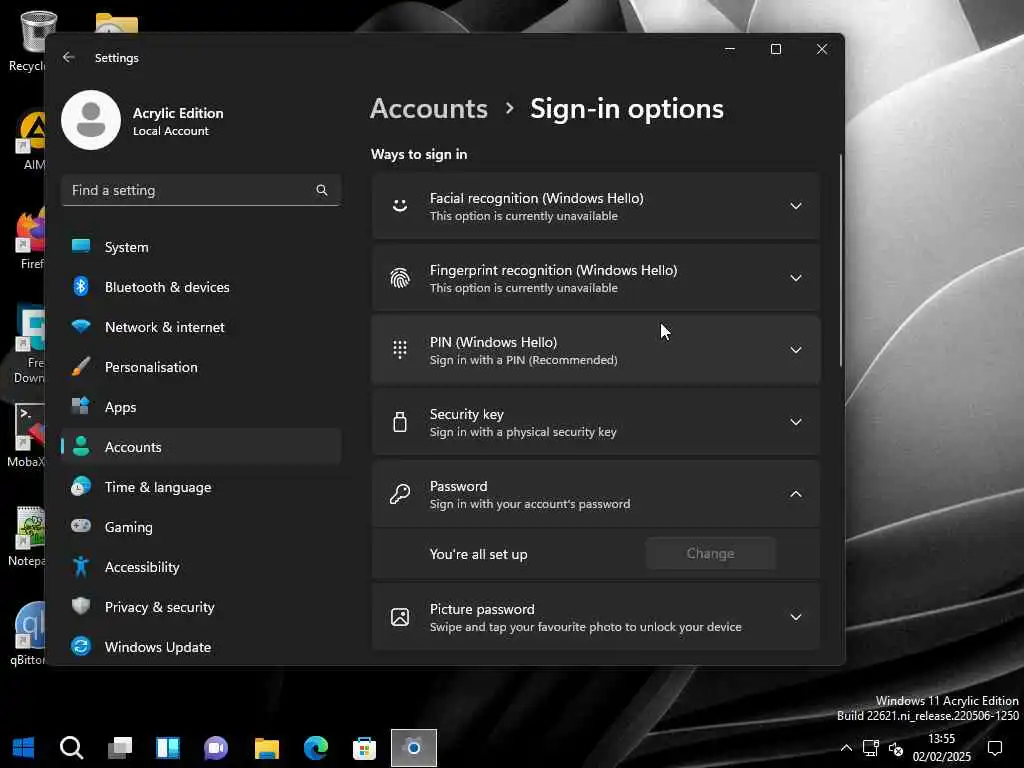Screen dimensions: 1024x768
Task: Click the Settings gear taskbar icon
Action: click(414, 748)
